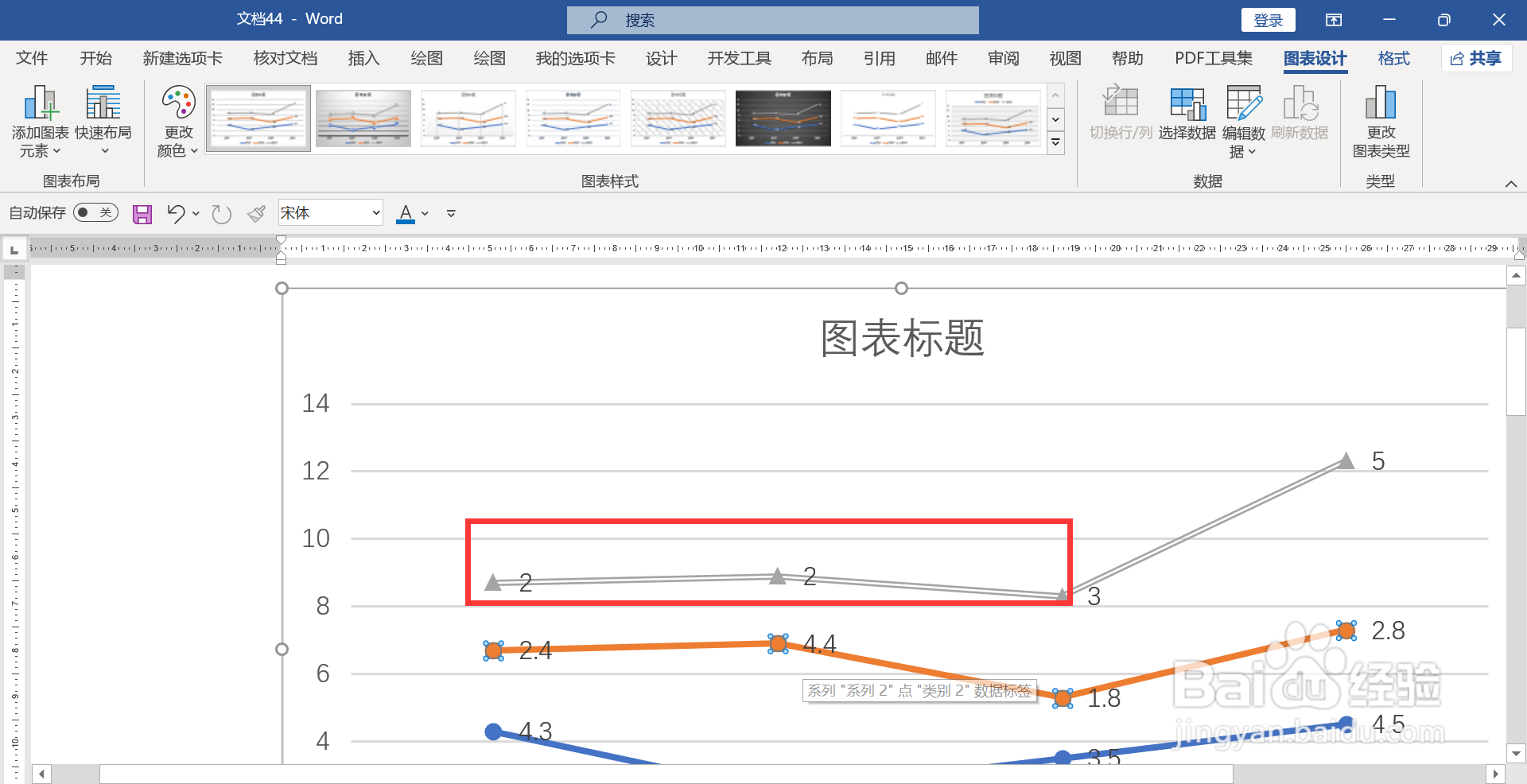
Task: Click the 共享 Share button
Action: tap(1477, 58)
